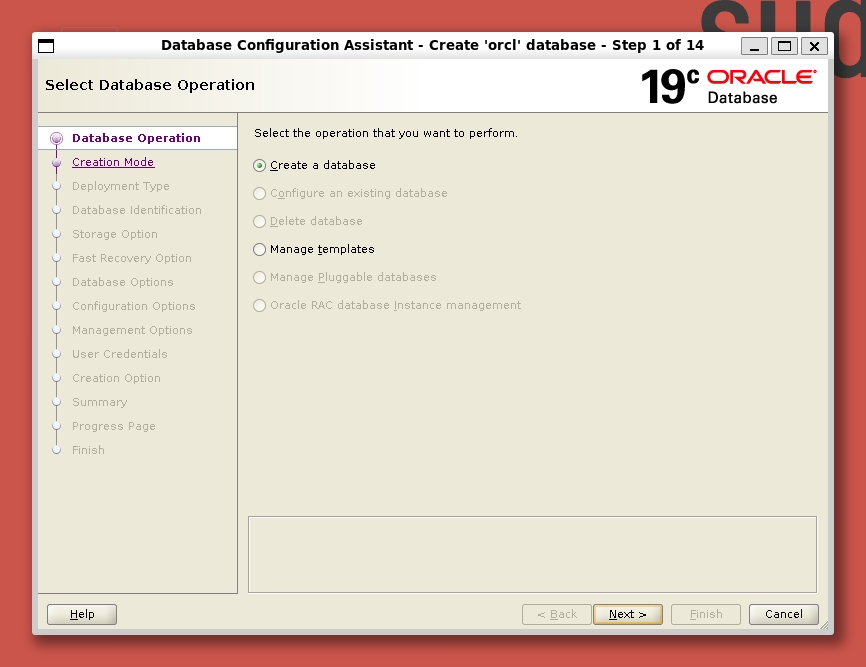This screenshot has width=866, height=667.
Task: Open Help for this wizard
Action: click(82, 614)
